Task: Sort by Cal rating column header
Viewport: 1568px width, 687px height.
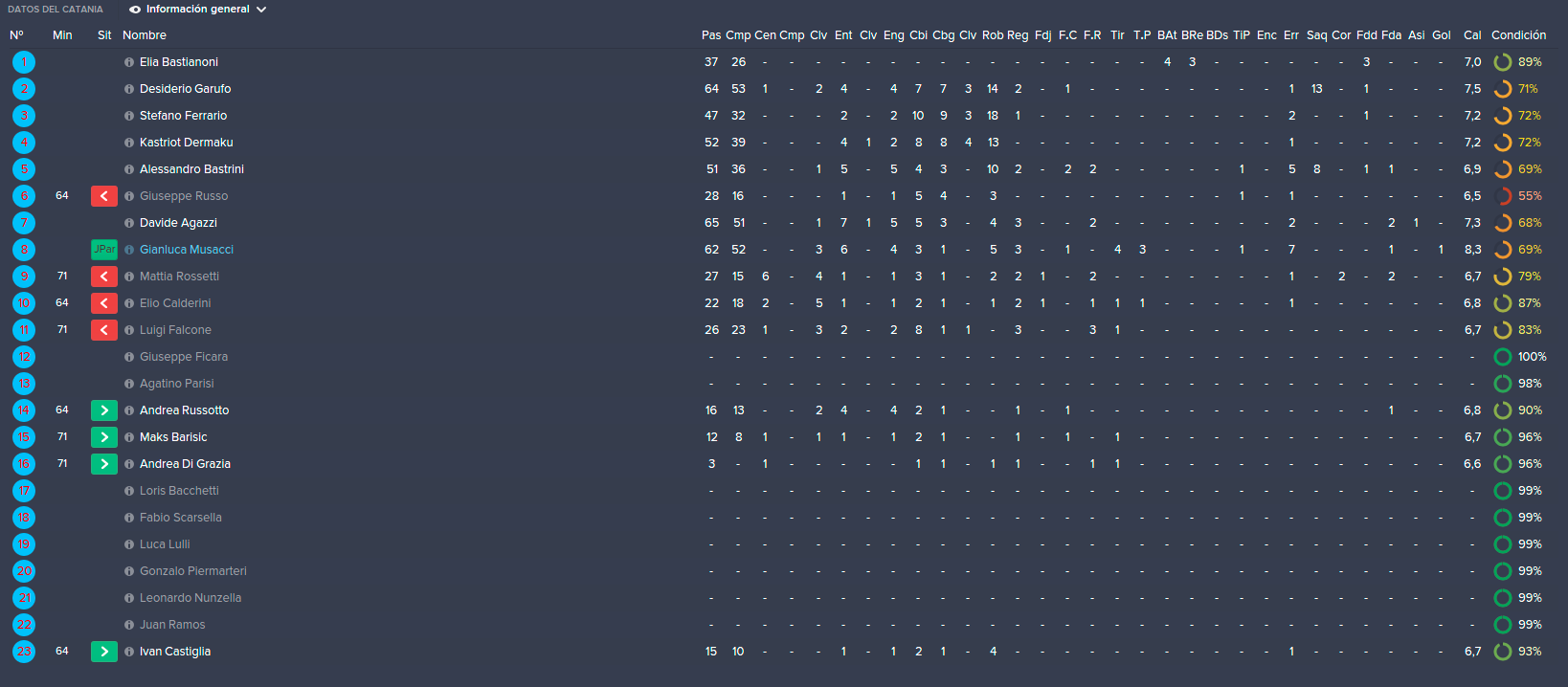Action: click(x=1472, y=35)
